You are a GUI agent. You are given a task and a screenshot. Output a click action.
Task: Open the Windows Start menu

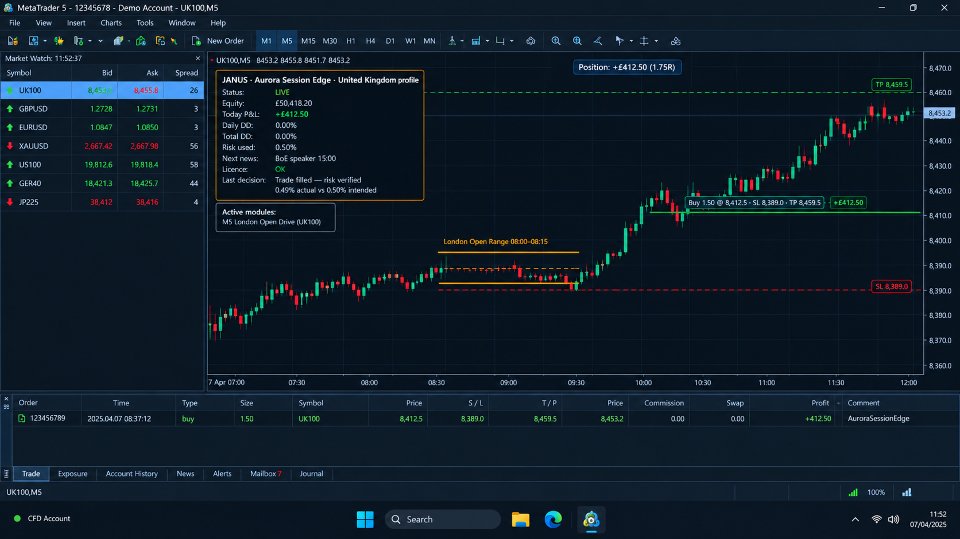coord(365,519)
